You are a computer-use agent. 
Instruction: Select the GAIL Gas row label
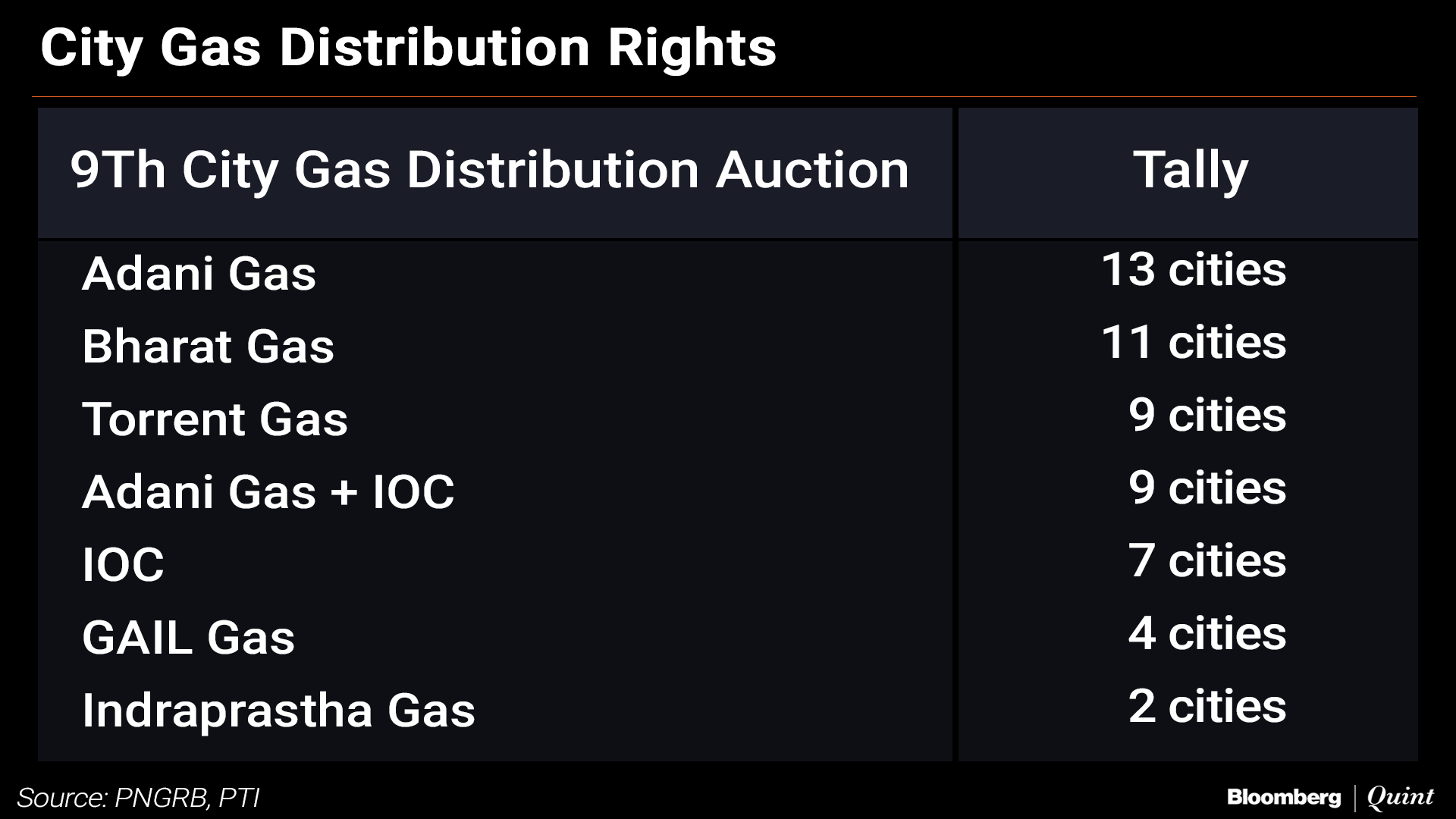(x=188, y=637)
